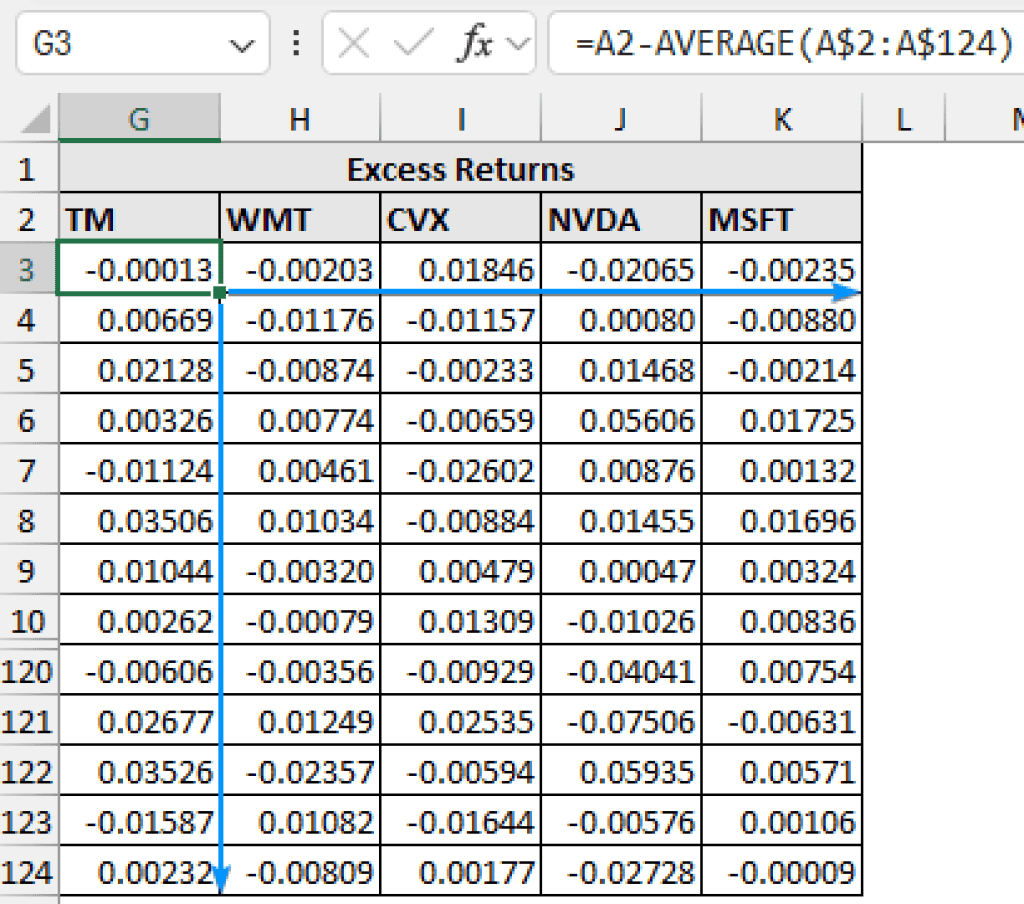
Task: Select the NVDA header cell
Action: click(x=621, y=220)
